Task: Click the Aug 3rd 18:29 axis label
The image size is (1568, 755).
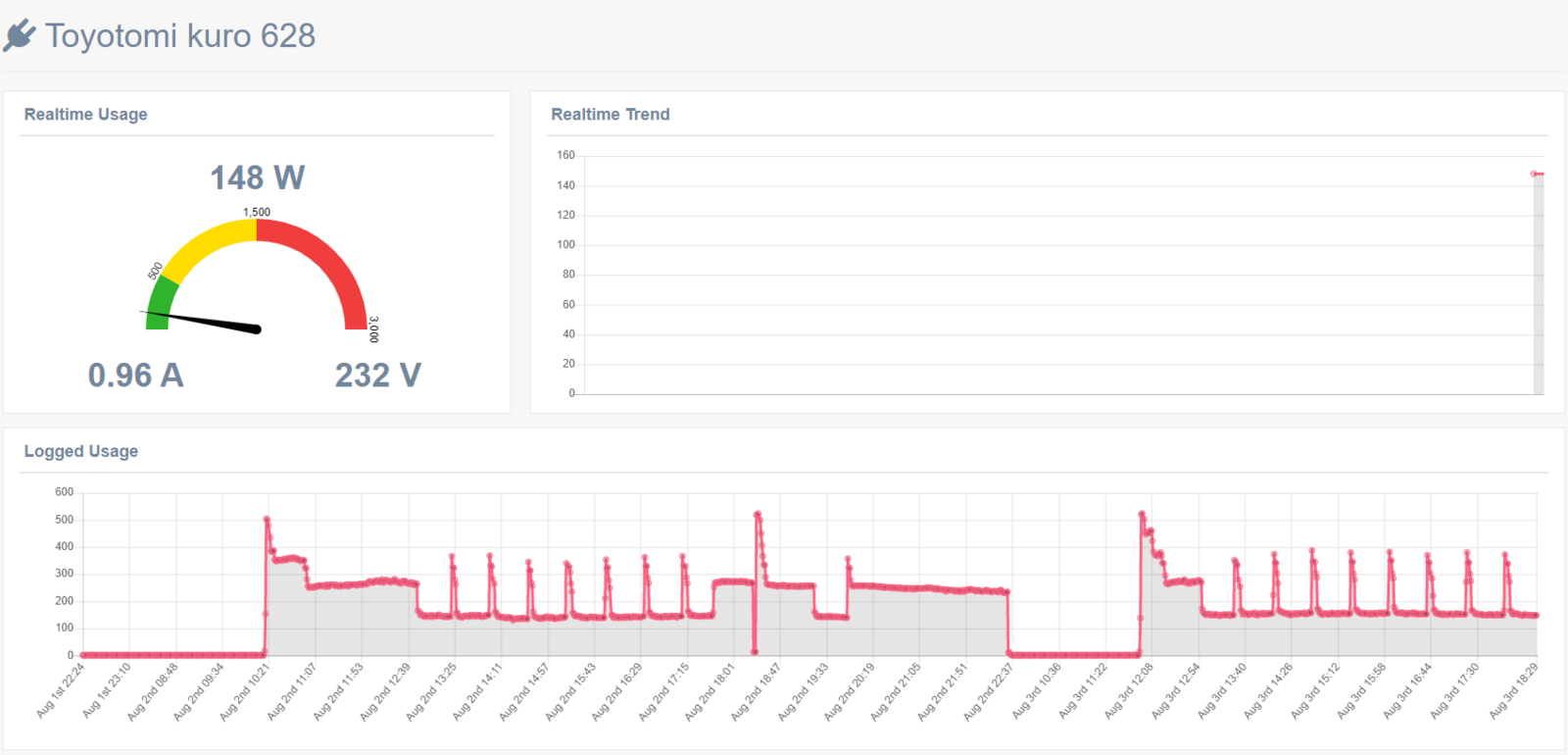Action: click(x=1514, y=691)
